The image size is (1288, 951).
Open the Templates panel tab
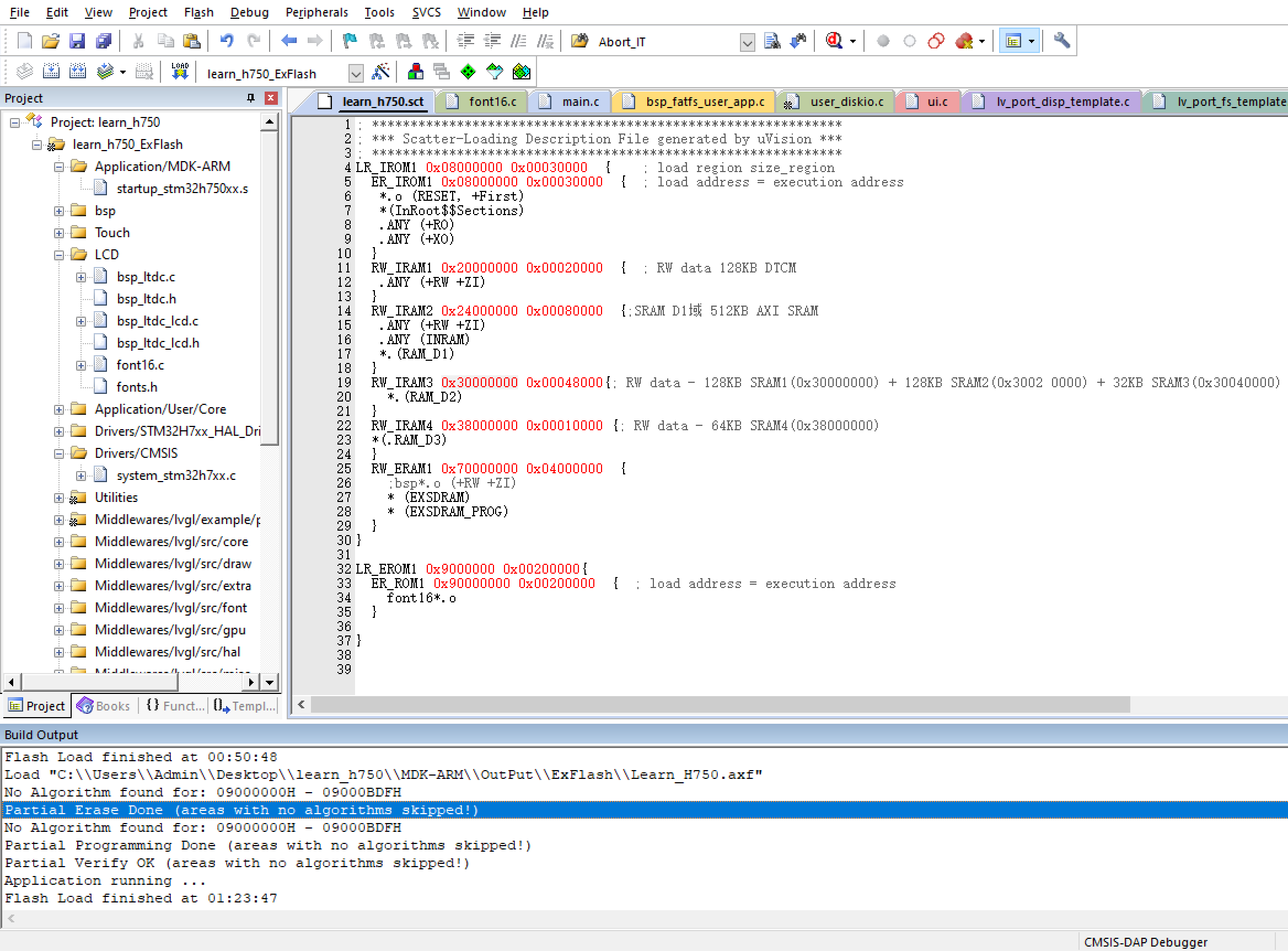click(244, 706)
